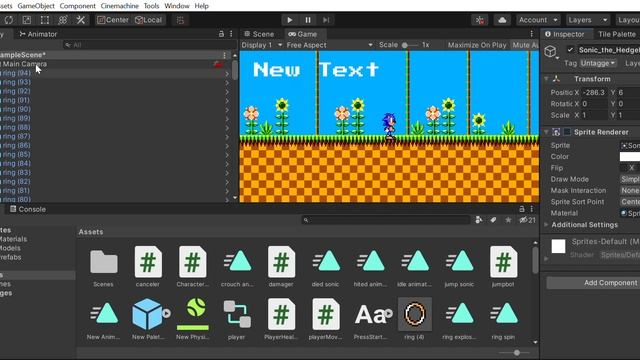Click the Project search input field
Viewport: 640px width, 360px height.
click(x=386, y=220)
